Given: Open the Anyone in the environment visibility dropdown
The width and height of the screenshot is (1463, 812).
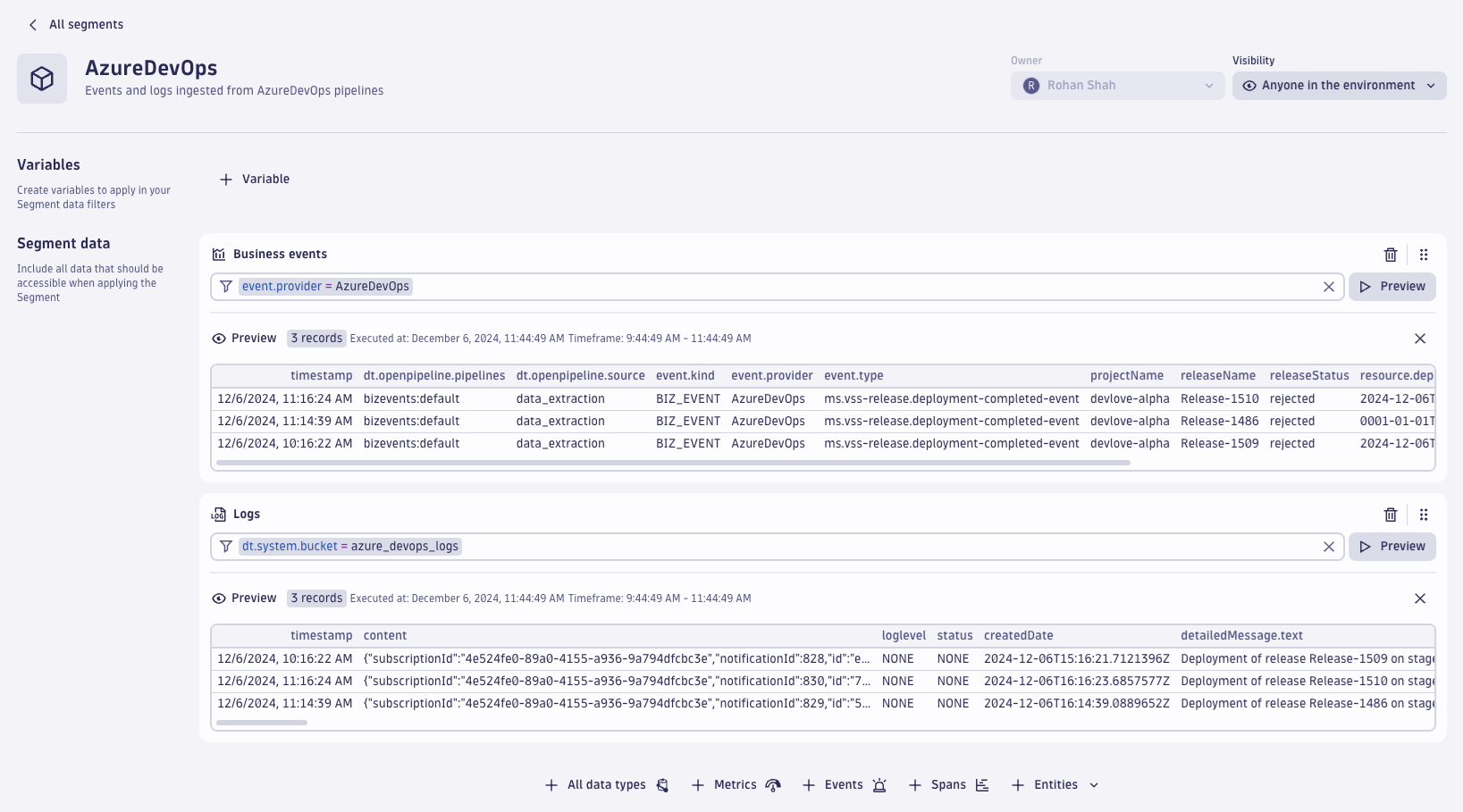Looking at the screenshot, I should click(x=1338, y=85).
